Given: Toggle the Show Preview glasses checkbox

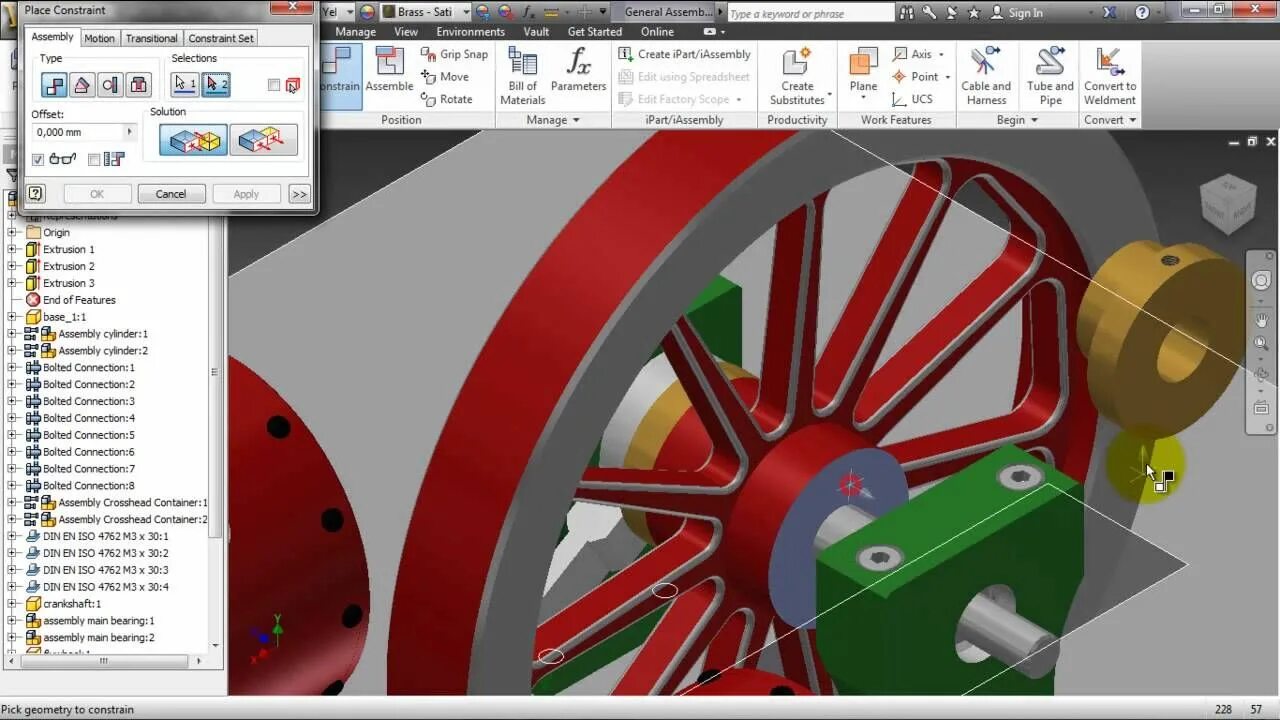Looking at the screenshot, I should (38, 159).
